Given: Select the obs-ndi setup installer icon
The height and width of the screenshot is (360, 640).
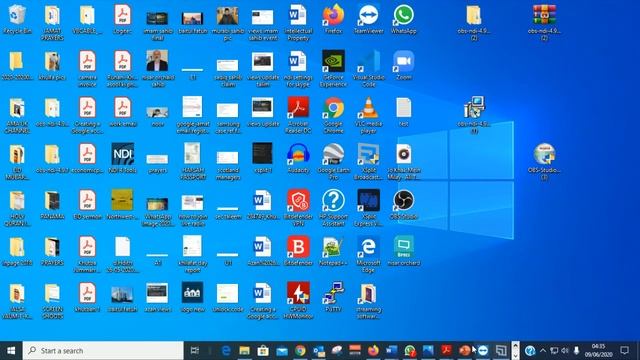Looking at the screenshot, I should (474, 115).
